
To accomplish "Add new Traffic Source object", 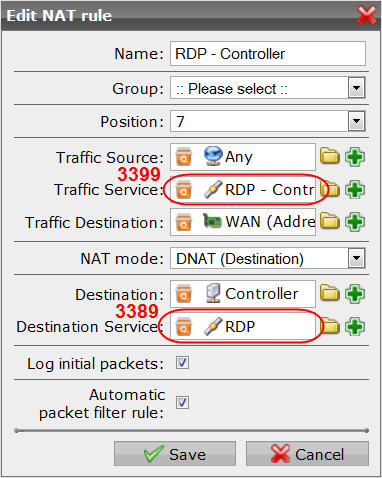I will [x=355, y=157].
